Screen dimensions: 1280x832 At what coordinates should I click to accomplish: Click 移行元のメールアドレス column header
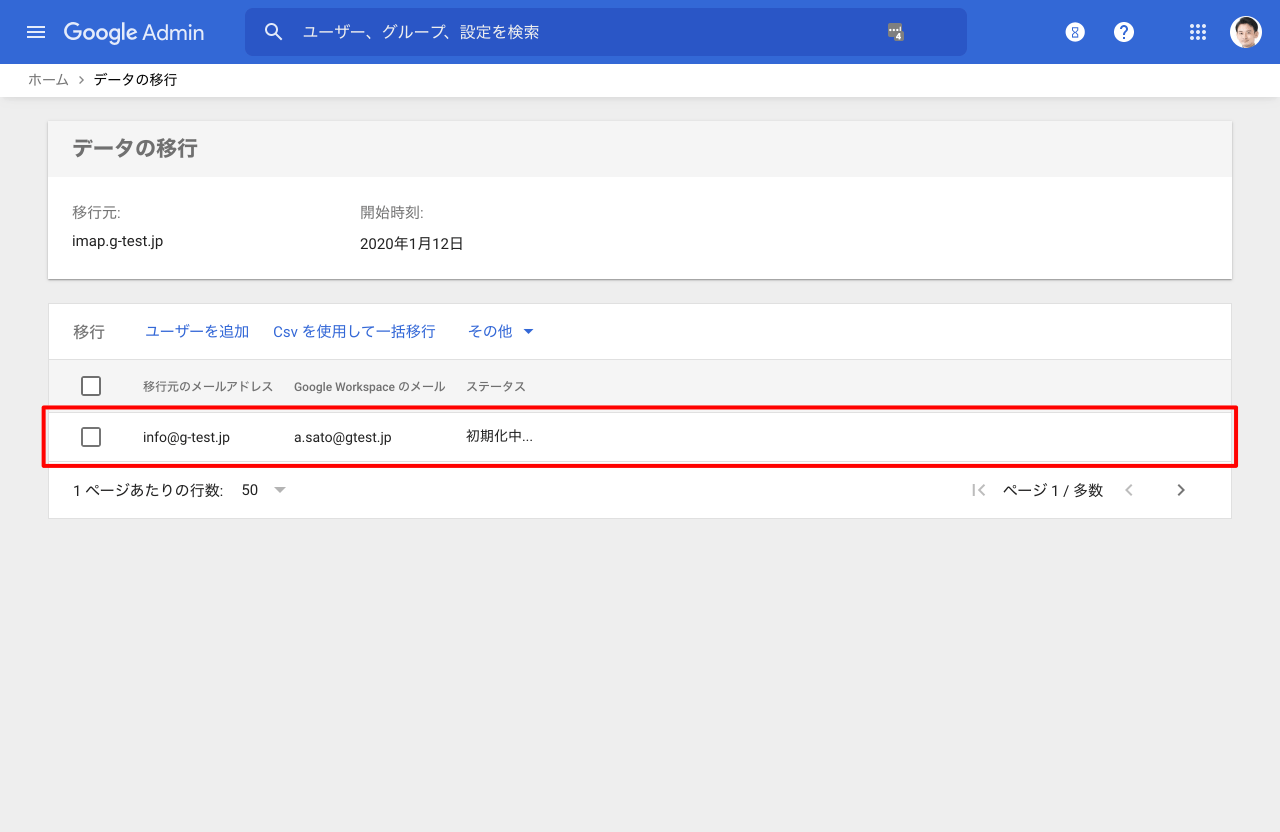click(208, 386)
